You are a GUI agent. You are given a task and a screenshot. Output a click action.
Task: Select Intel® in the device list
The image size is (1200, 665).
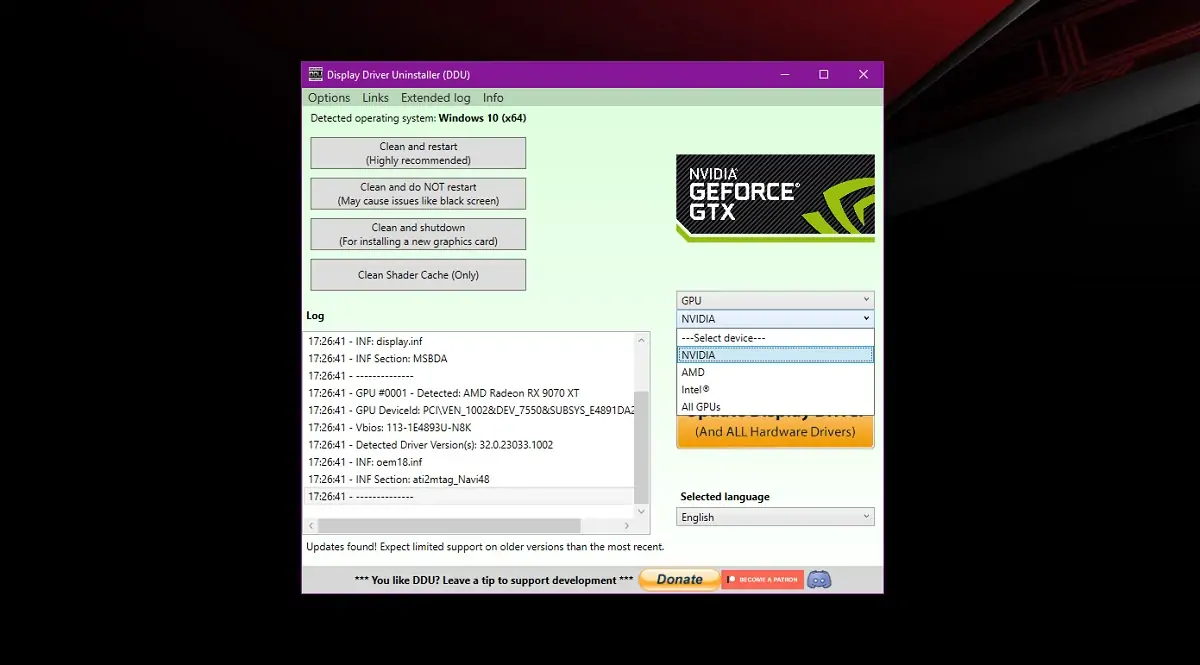click(775, 389)
